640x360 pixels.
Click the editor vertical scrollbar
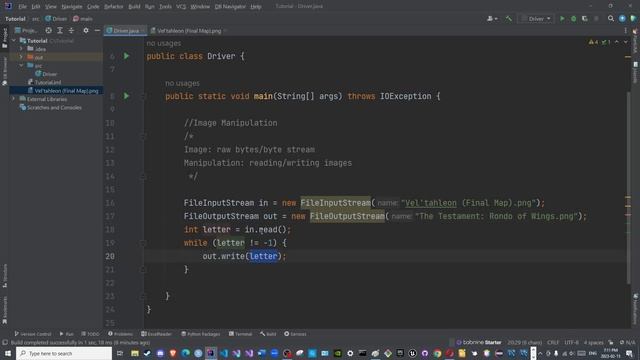coord(628,188)
